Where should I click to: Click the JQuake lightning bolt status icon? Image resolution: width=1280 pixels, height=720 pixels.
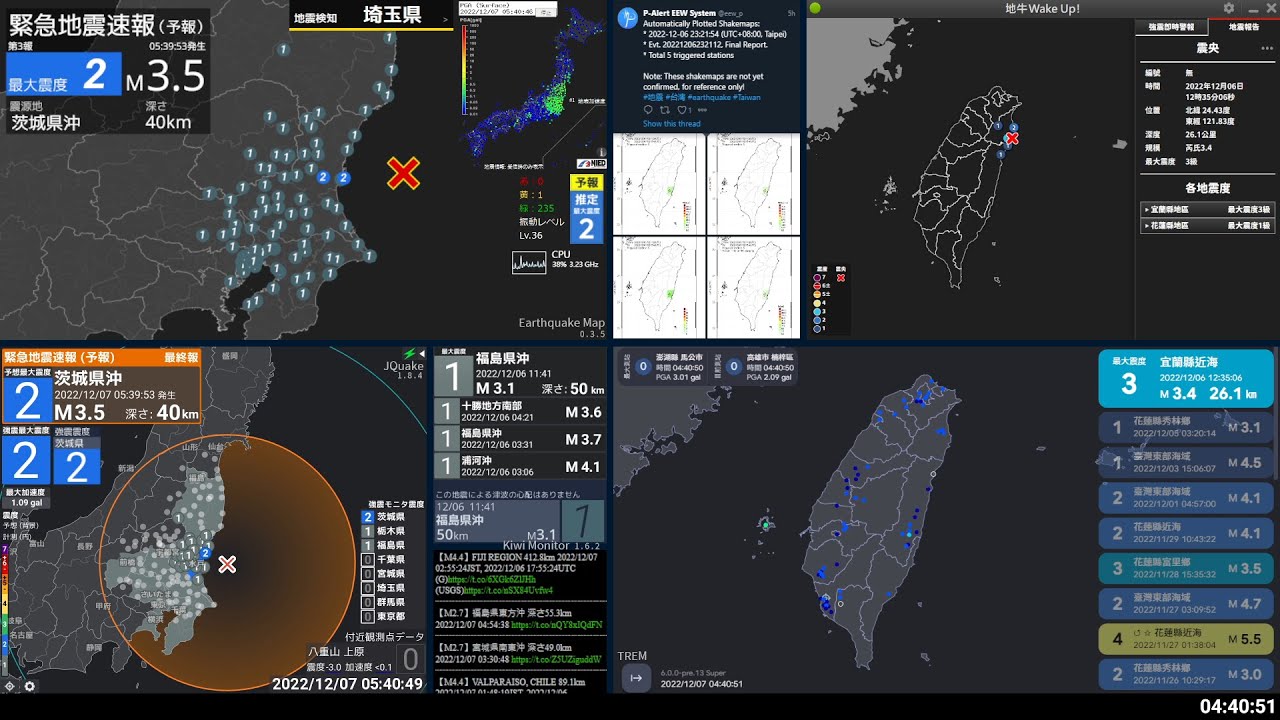pyautogui.click(x=408, y=354)
